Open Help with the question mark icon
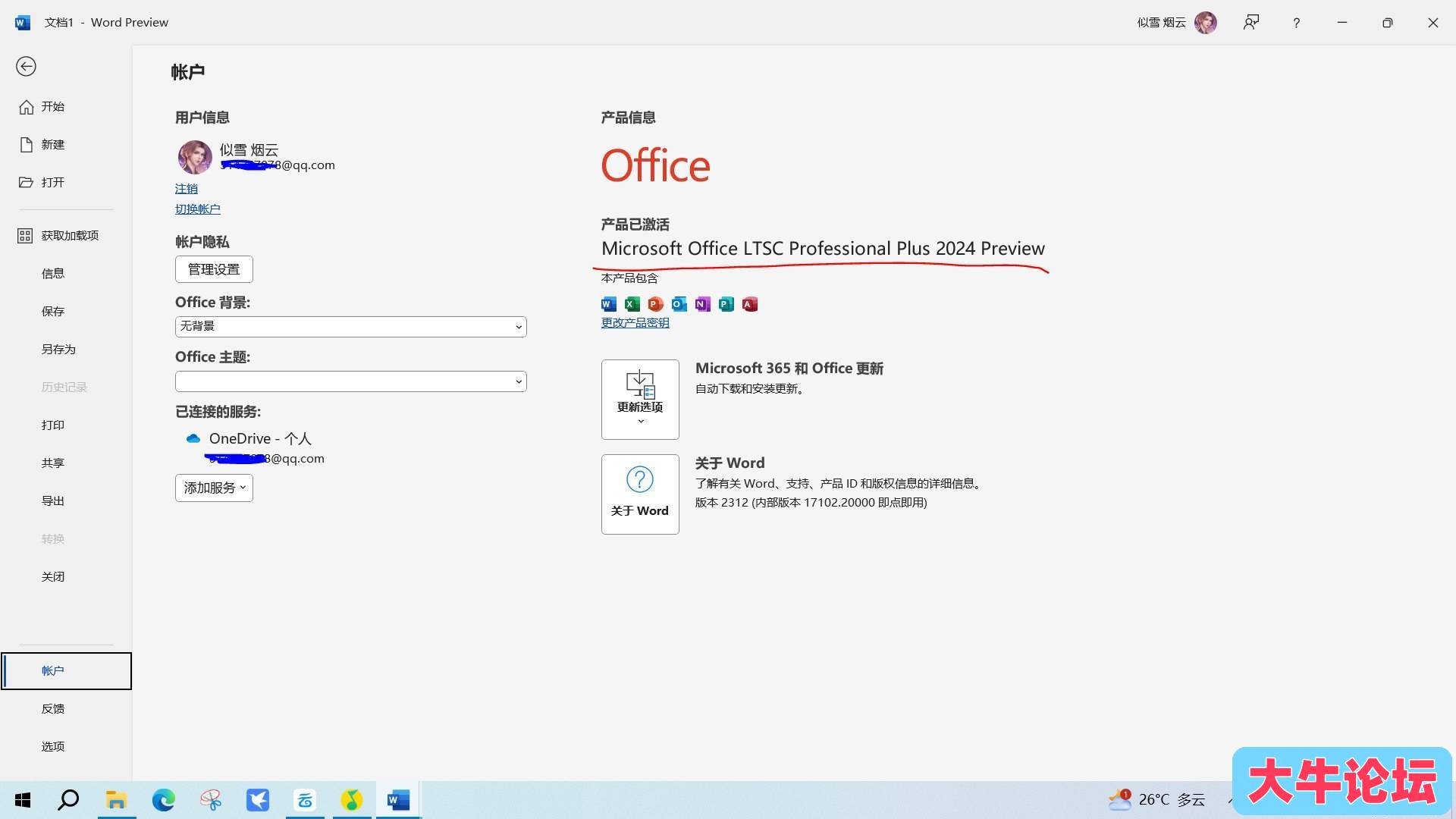This screenshot has width=1456, height=819. point(1296,23)
